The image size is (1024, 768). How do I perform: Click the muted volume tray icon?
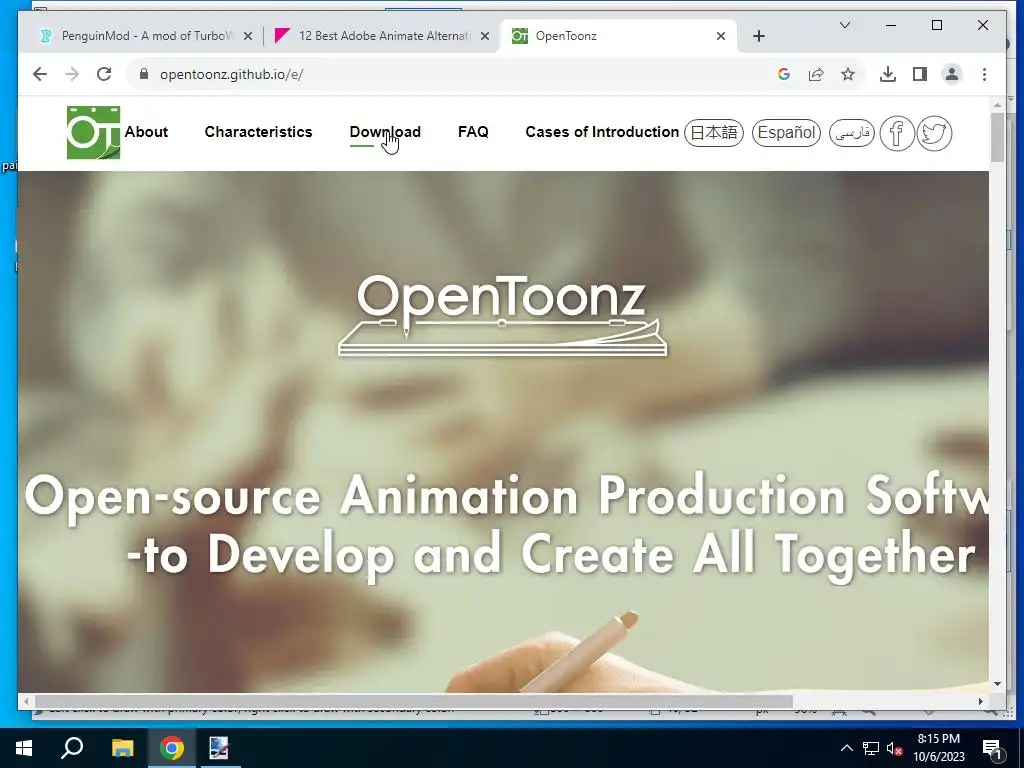click(894, 748)
